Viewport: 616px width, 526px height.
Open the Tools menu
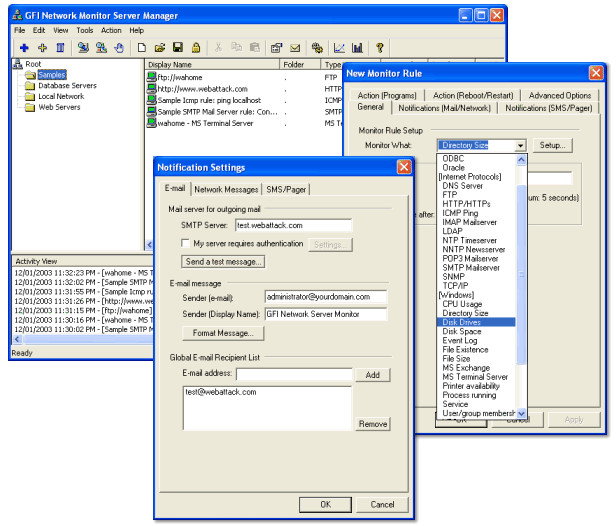84,30
